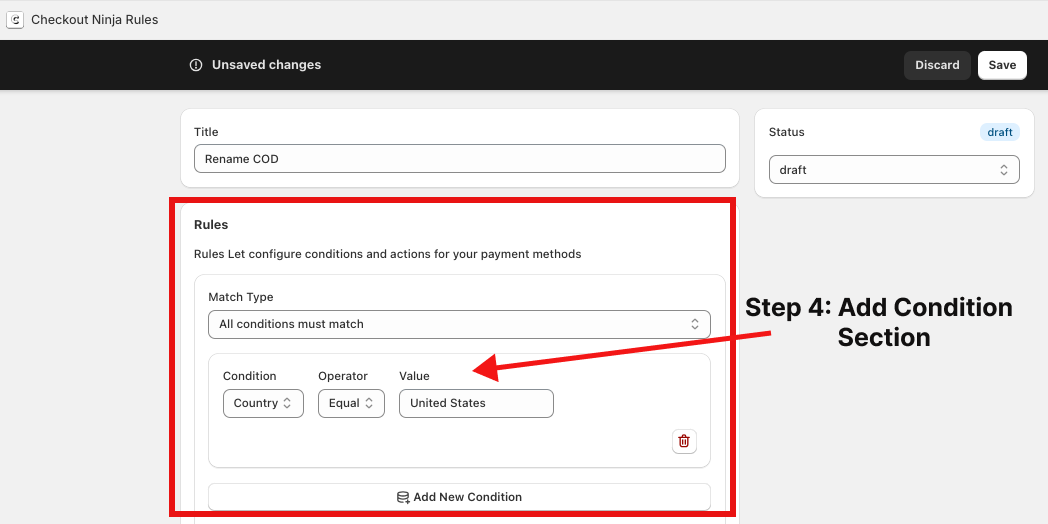
Task: Click the Rules section heading
Action: 211,225
